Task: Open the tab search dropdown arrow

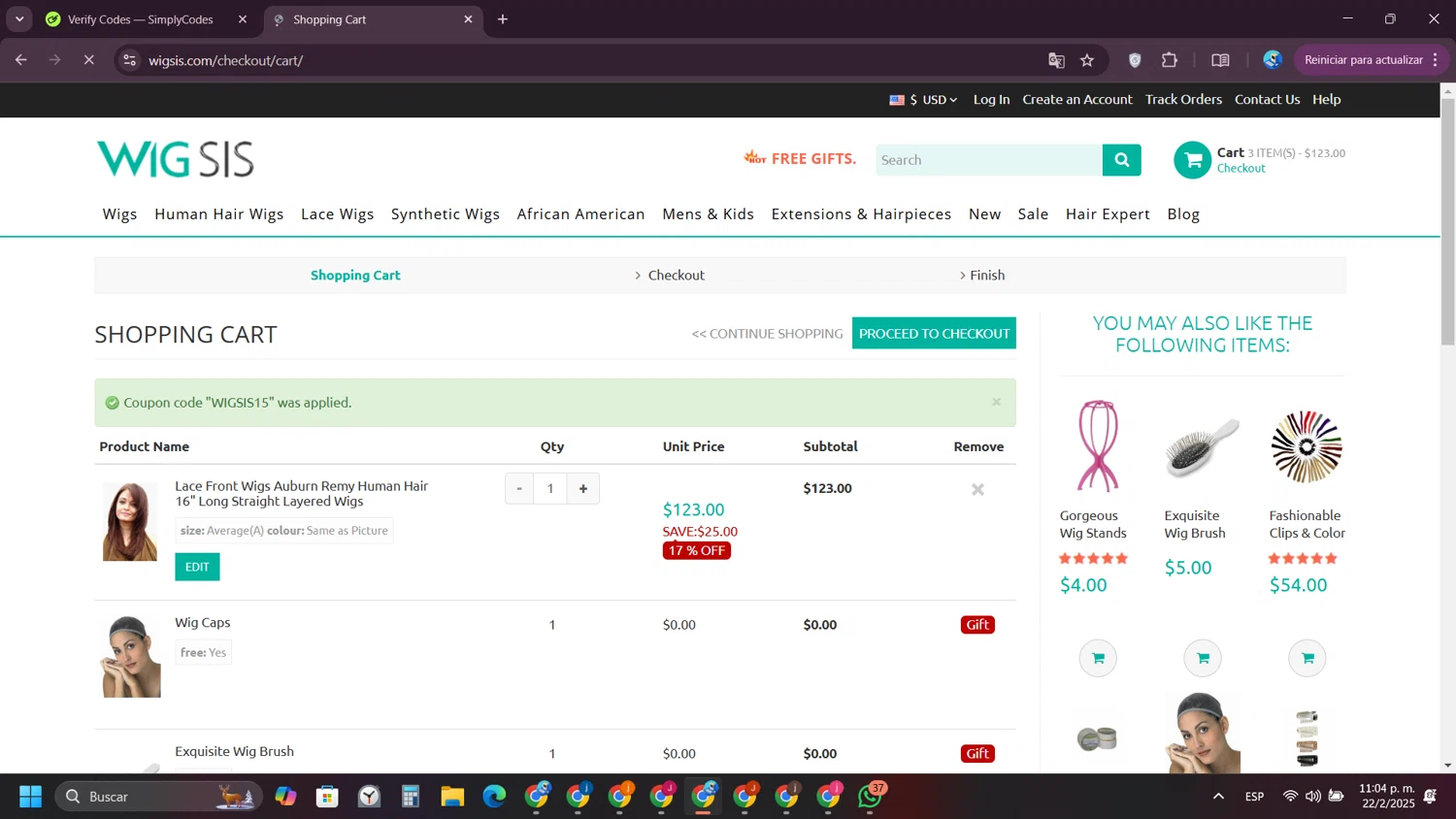Action: pos(19,19)
